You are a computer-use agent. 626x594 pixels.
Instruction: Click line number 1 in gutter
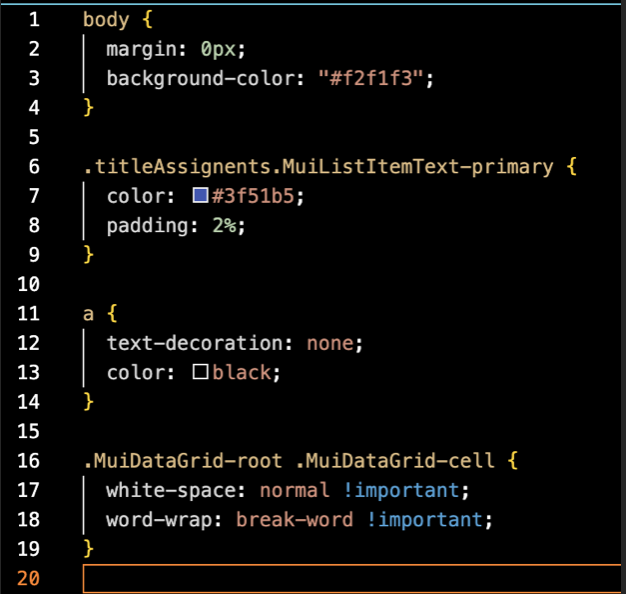tap(35, 20)
